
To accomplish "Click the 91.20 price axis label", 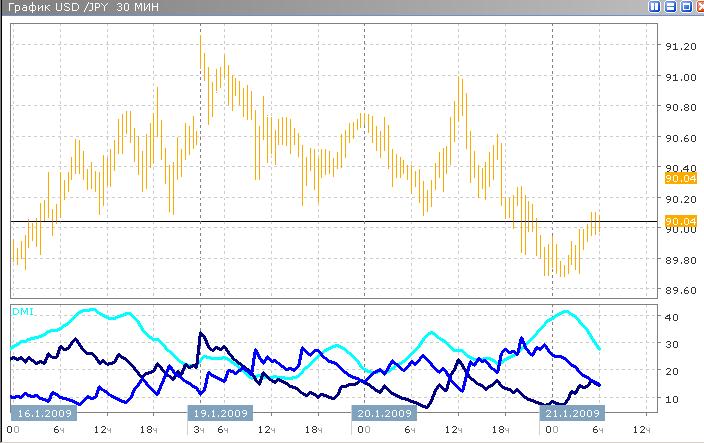I will coord(680,46).
